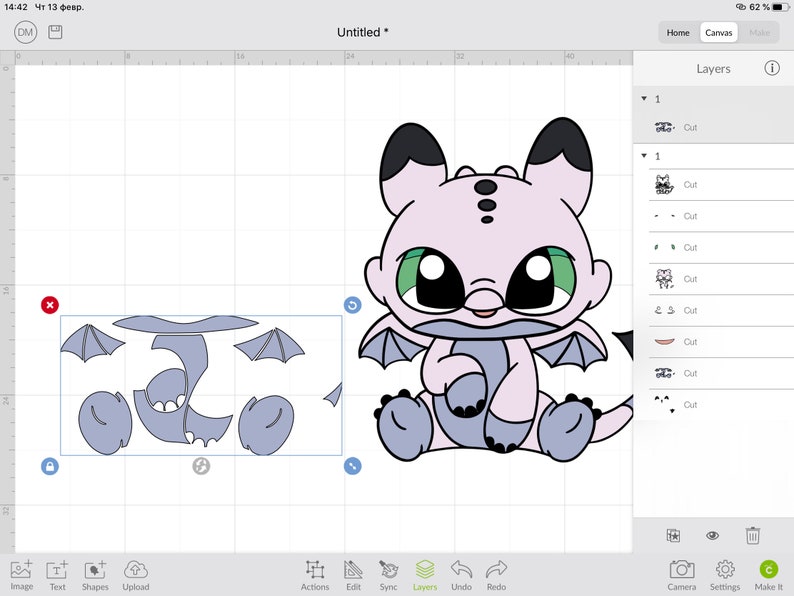Add Text to the canvas

point(57,576)
